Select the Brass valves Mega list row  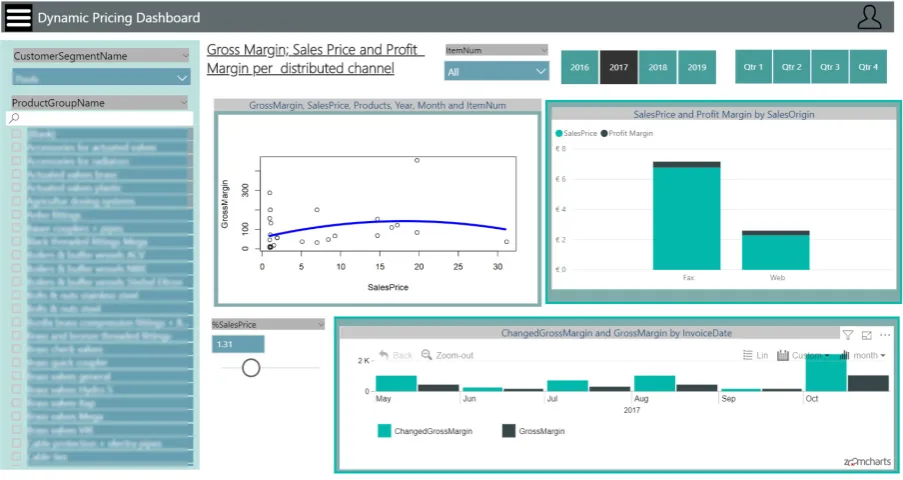click(109, 416)
